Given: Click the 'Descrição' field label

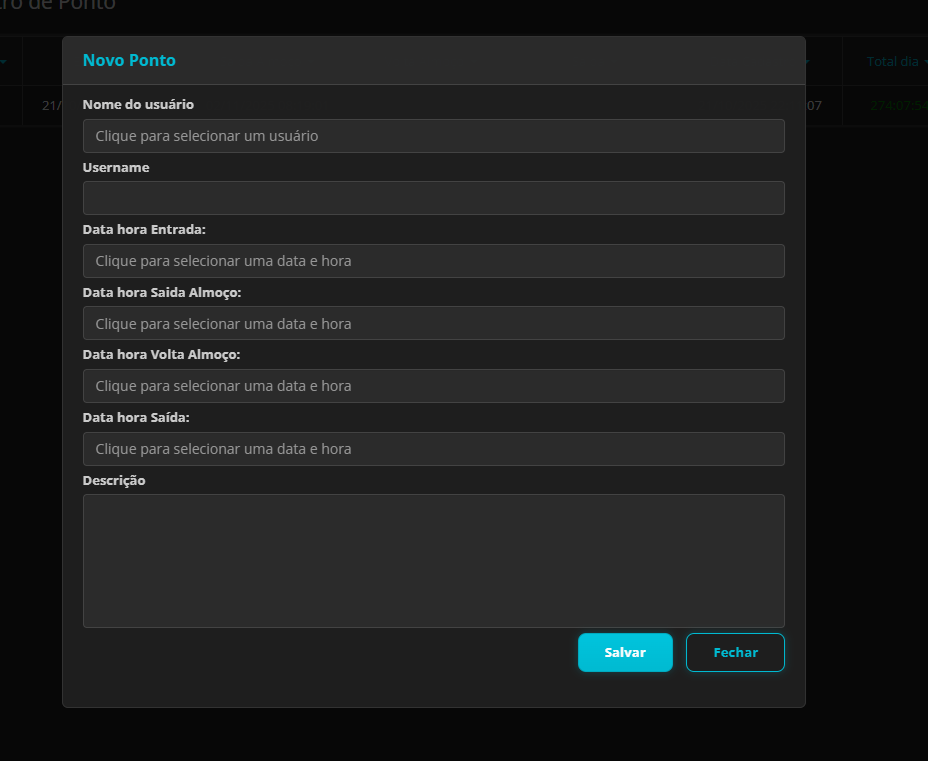Looking at the screenshot, I should click(113, 480).
